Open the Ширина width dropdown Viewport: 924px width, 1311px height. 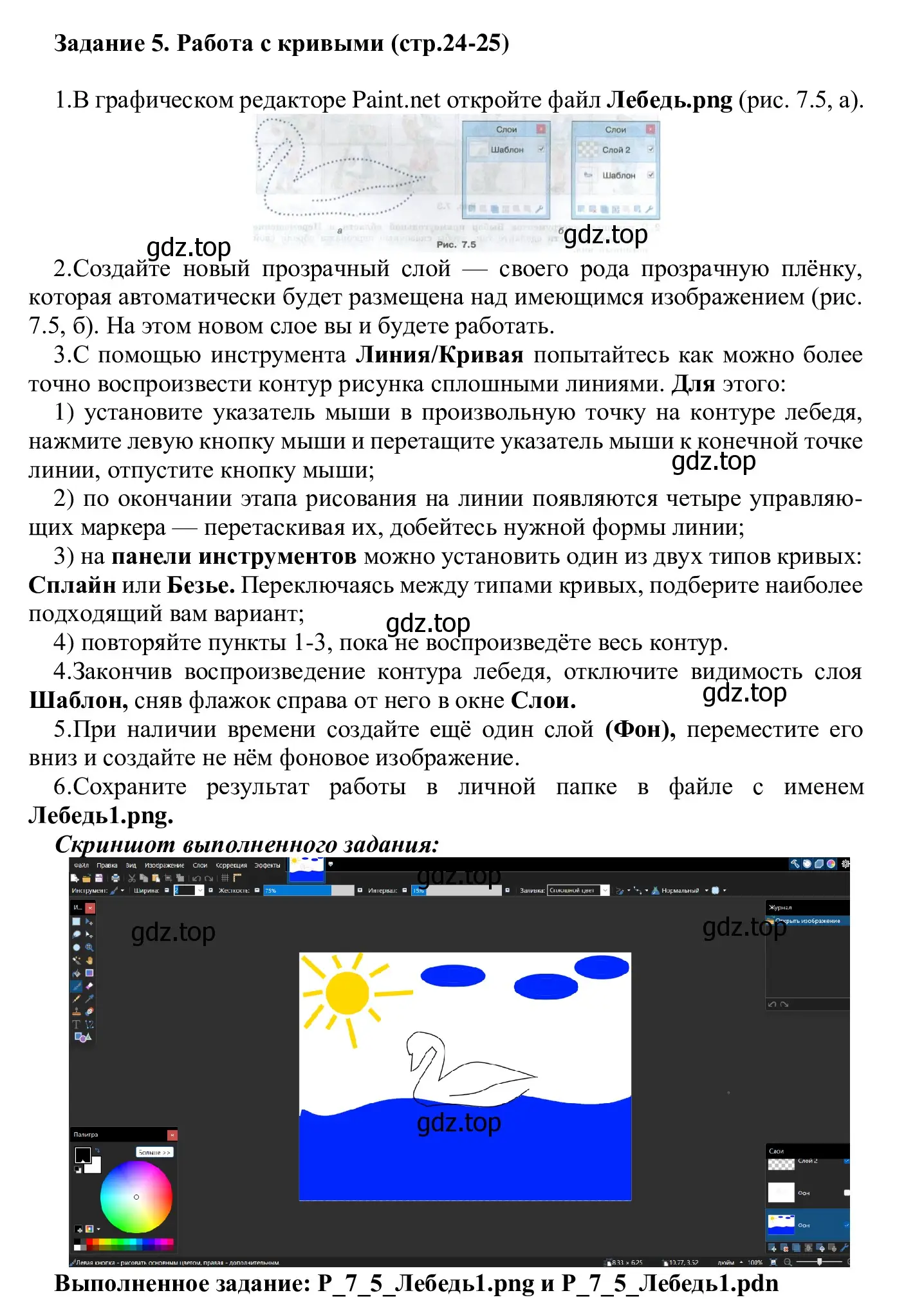pos(200,890)
